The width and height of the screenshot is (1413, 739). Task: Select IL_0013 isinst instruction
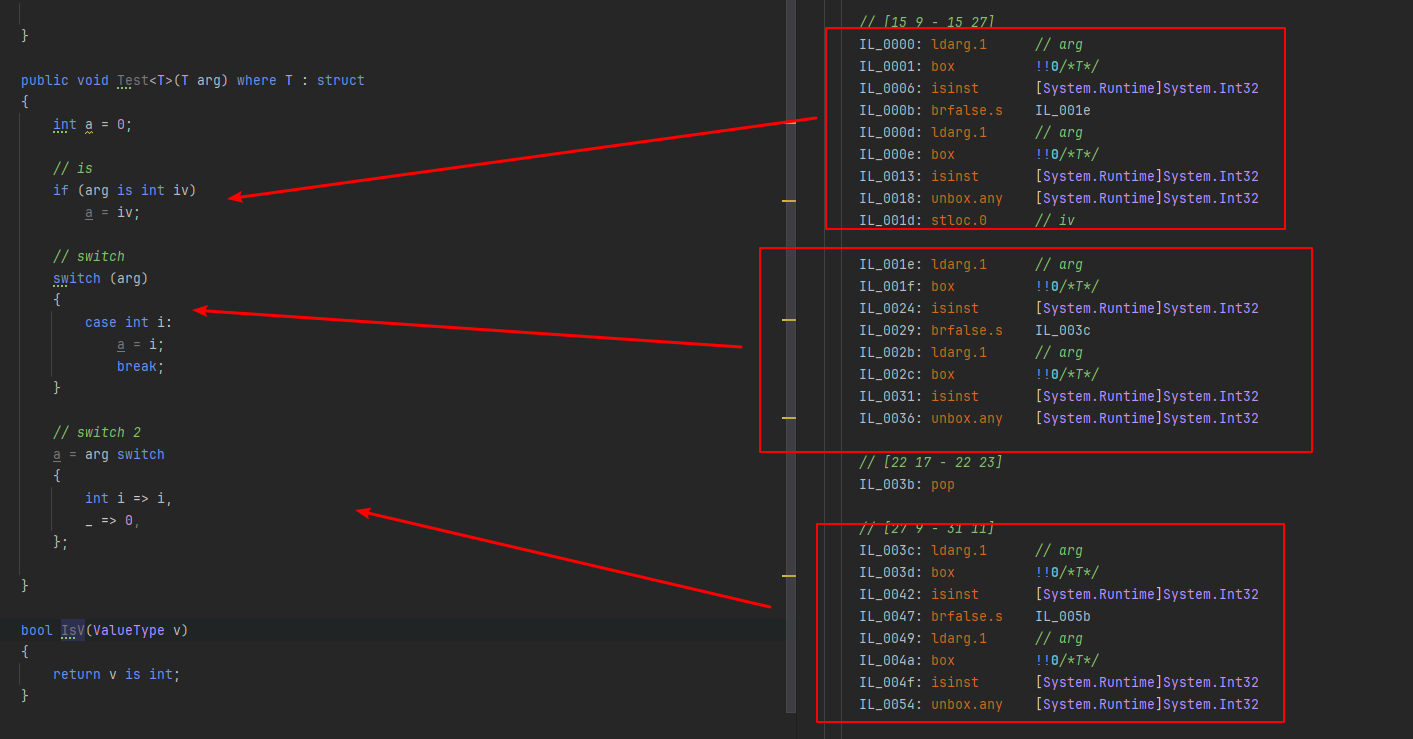(1058, 176)
